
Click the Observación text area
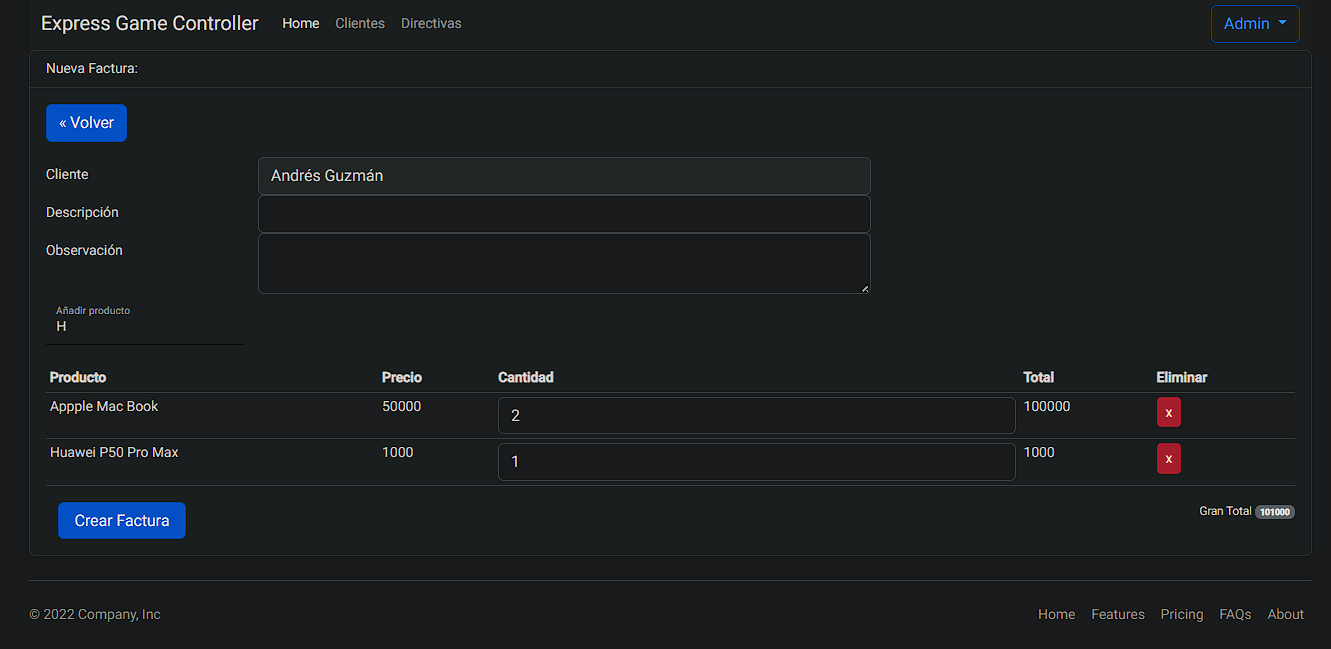pos(563,262)
